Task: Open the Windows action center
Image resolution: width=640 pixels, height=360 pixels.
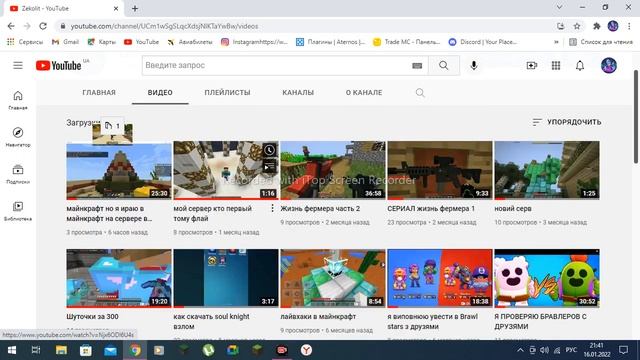Action: click(x=623, y=350)
